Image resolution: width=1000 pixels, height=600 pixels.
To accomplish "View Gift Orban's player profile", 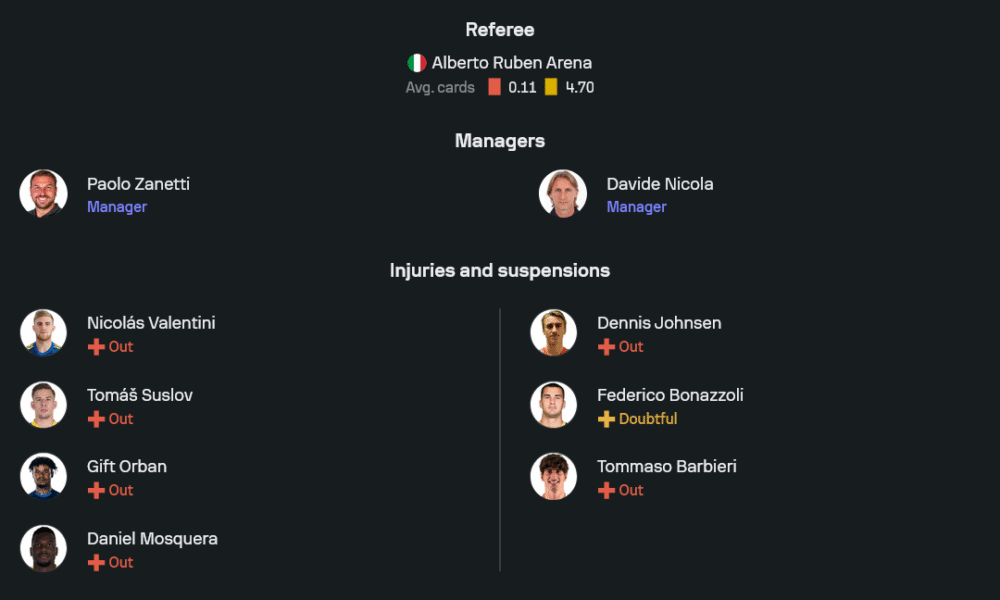I will tap(127, 467).
